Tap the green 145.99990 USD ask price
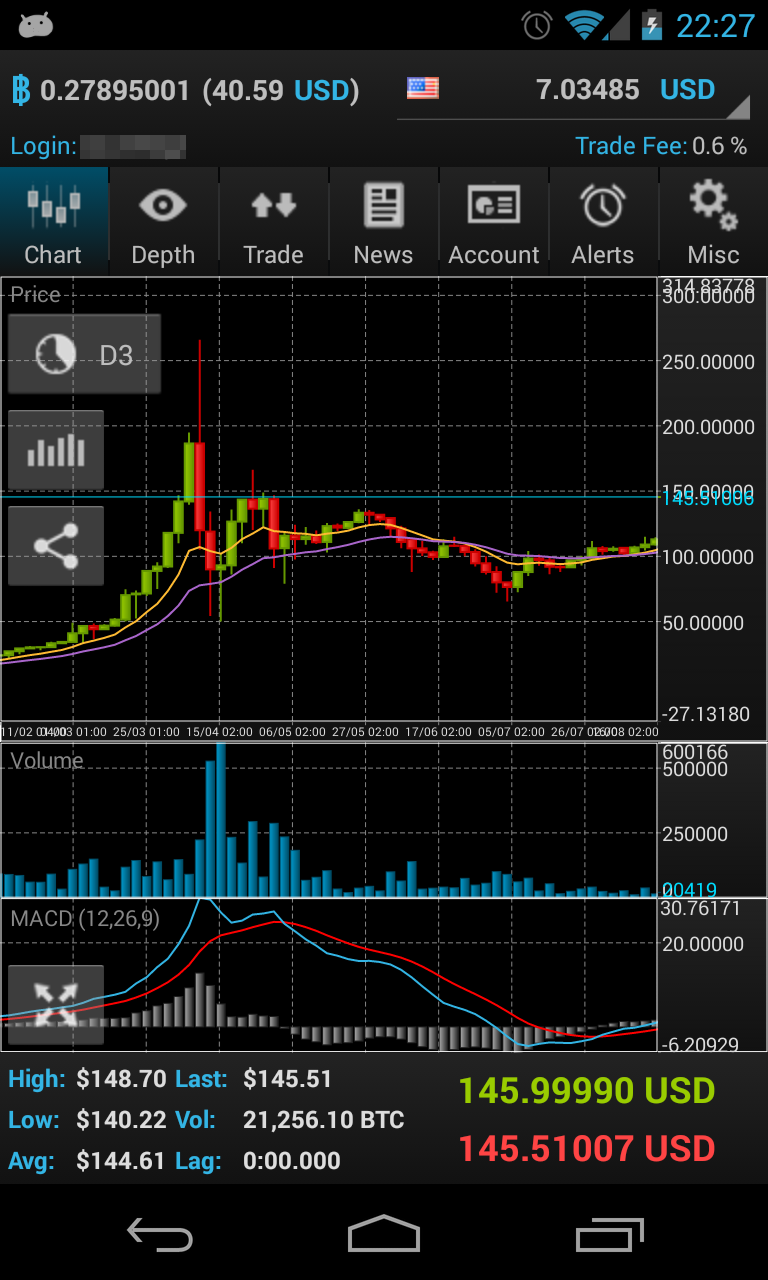The image size is (768, 1280). pyautogui.click(x=586, y=1091)
